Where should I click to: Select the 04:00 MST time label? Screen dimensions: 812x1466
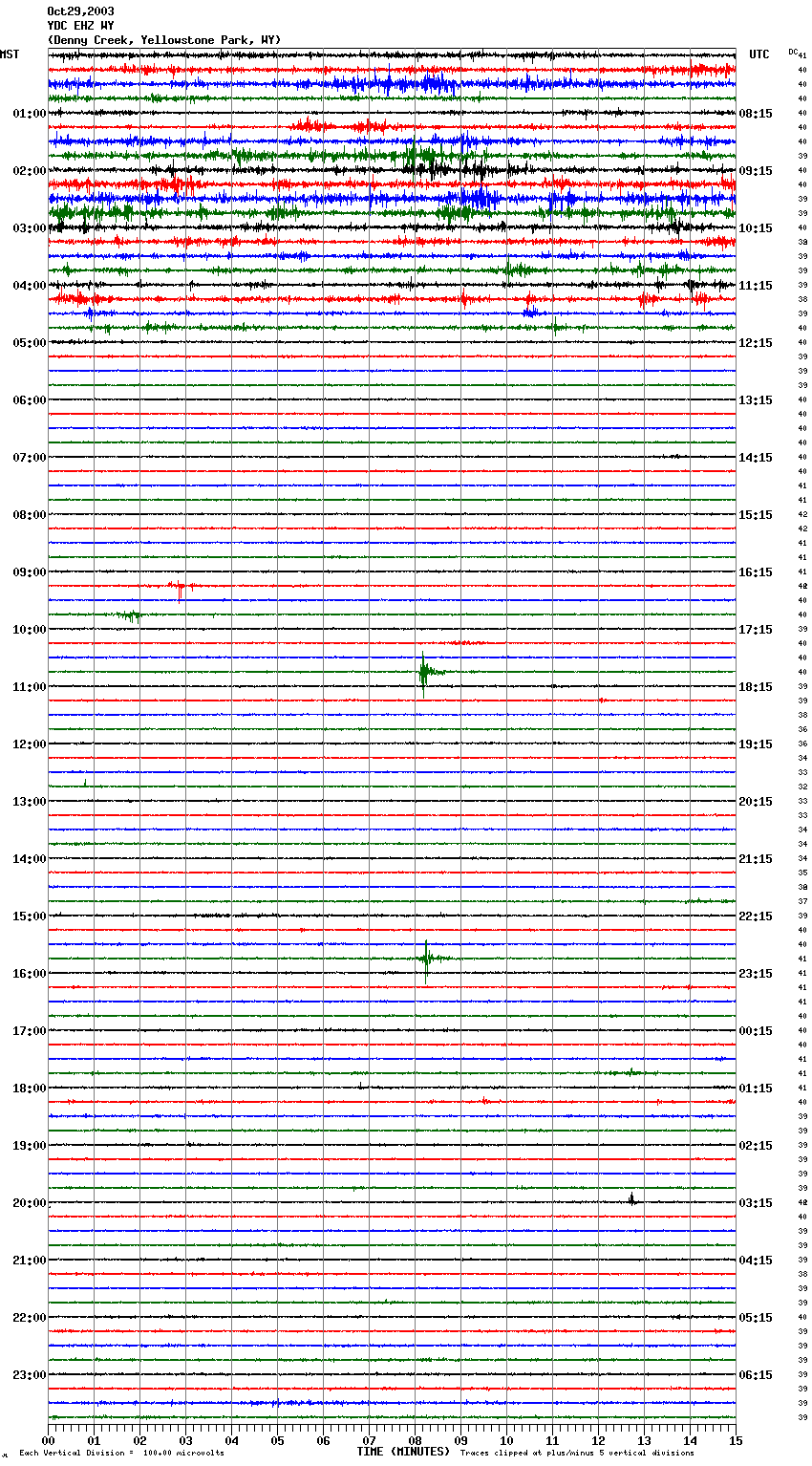(29, 286)
